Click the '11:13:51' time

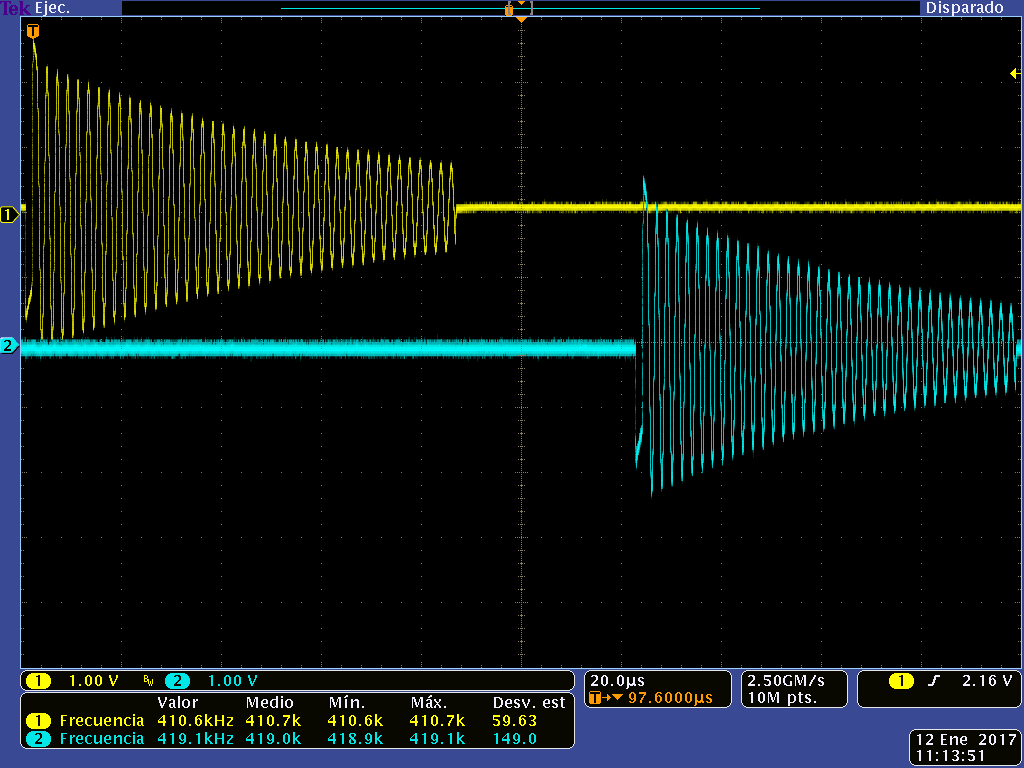pyautogui.click(x=950, y=756)
